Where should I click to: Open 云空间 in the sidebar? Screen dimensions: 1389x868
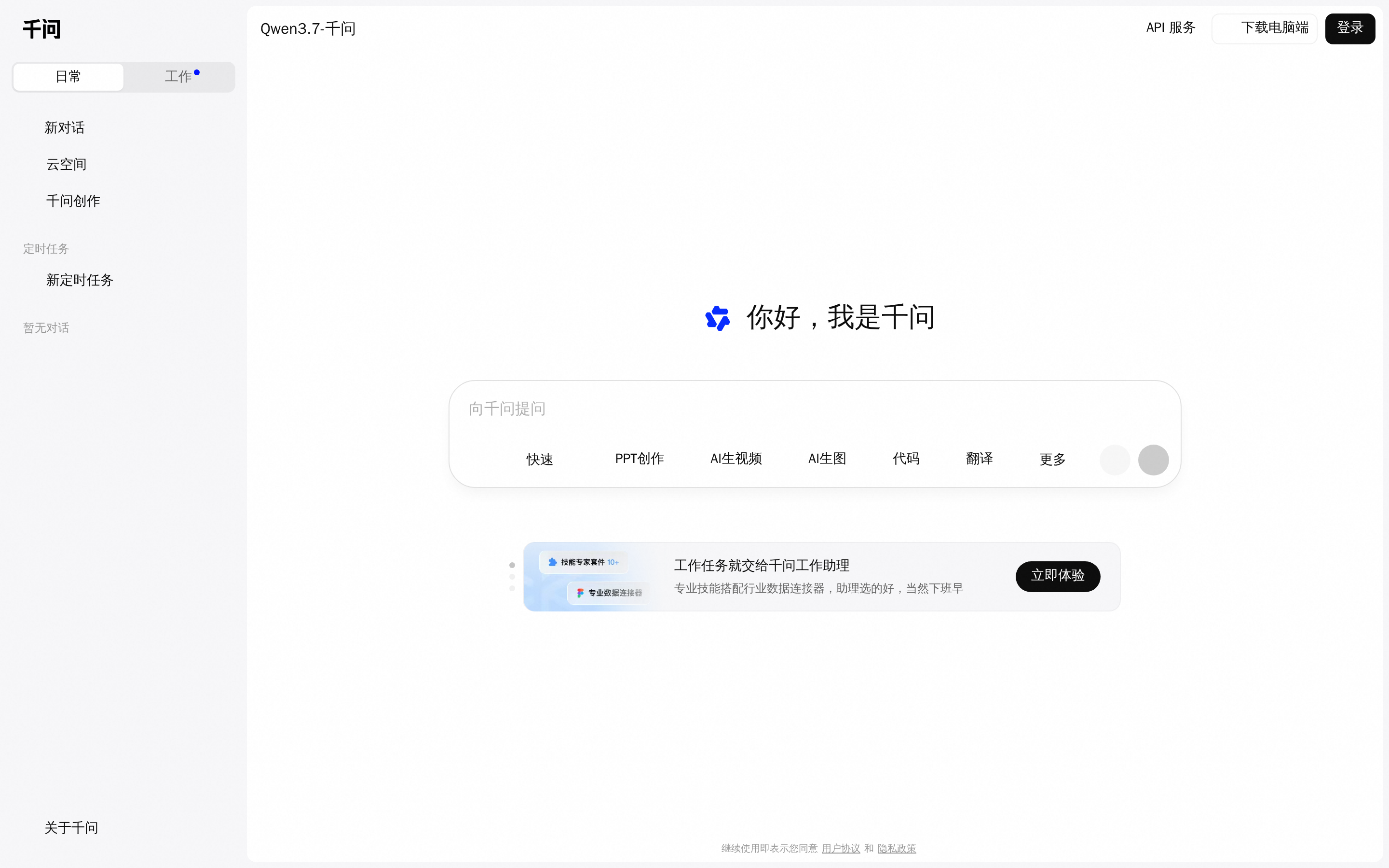point(66,164)
